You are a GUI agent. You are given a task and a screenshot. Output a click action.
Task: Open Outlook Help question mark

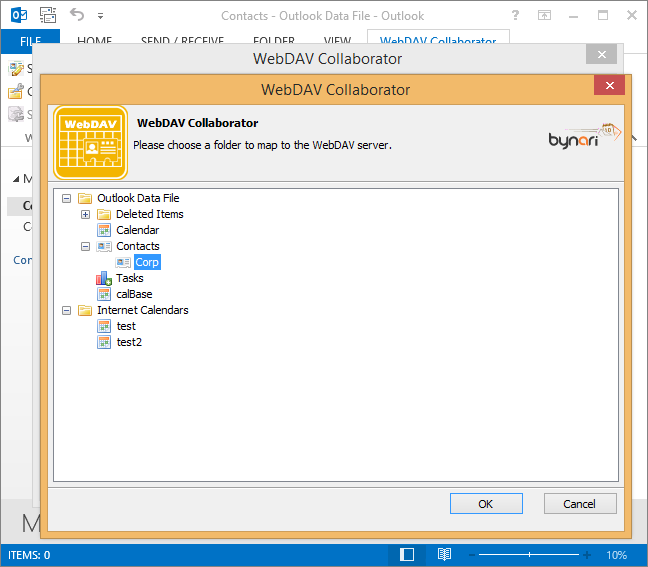click(x=515, y=15)
